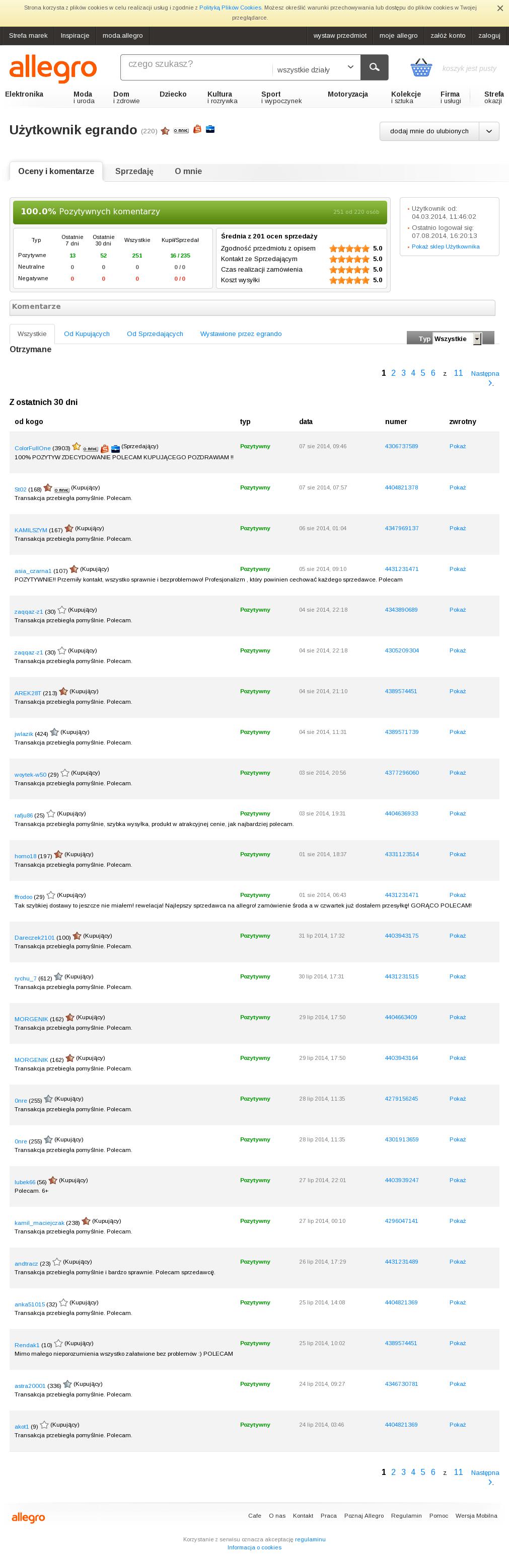509x1568 pixels.
Task: Click the blue briefcase icon beside egrando
Action: (x=210, y=129)
